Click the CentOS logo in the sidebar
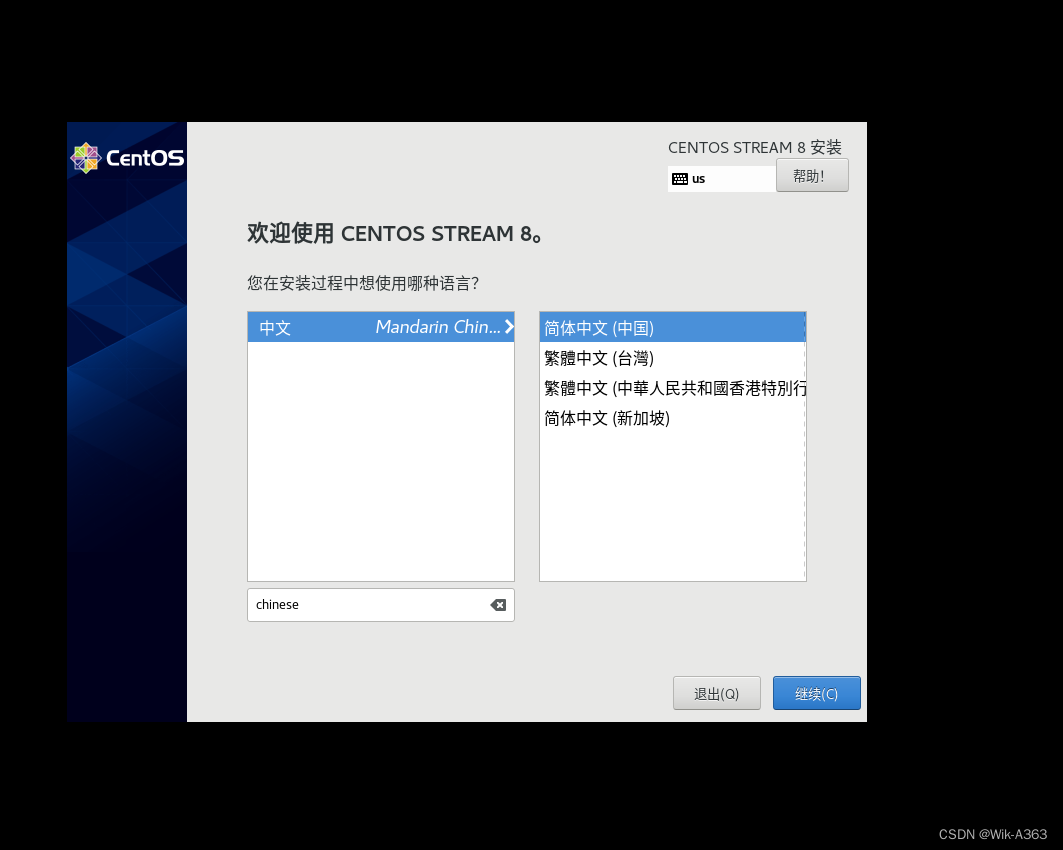The height and width of the screenshot is (850, 1063). click(x=127, y=157)
